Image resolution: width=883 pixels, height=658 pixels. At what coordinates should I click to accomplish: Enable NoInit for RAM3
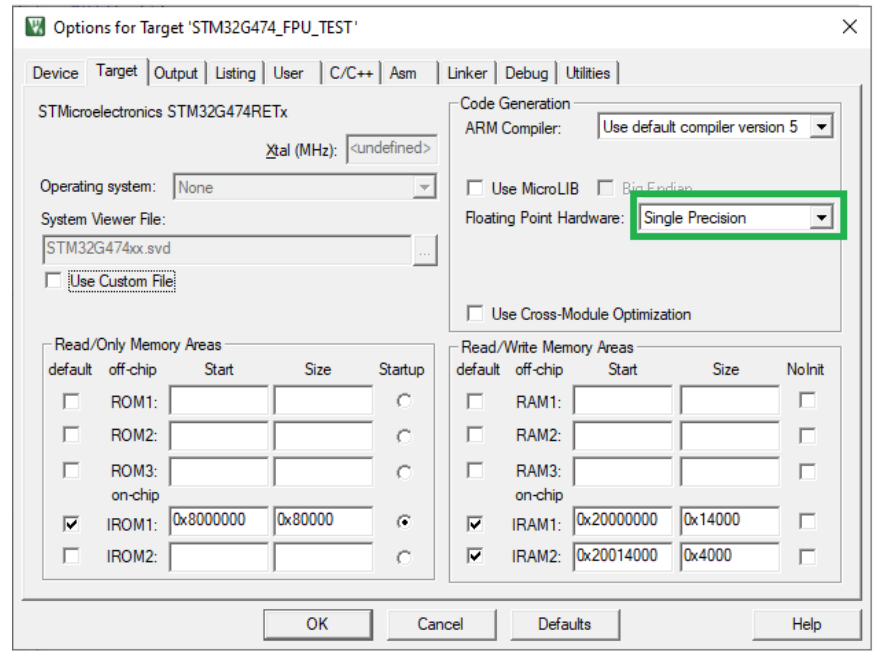[x=807, y=471]
